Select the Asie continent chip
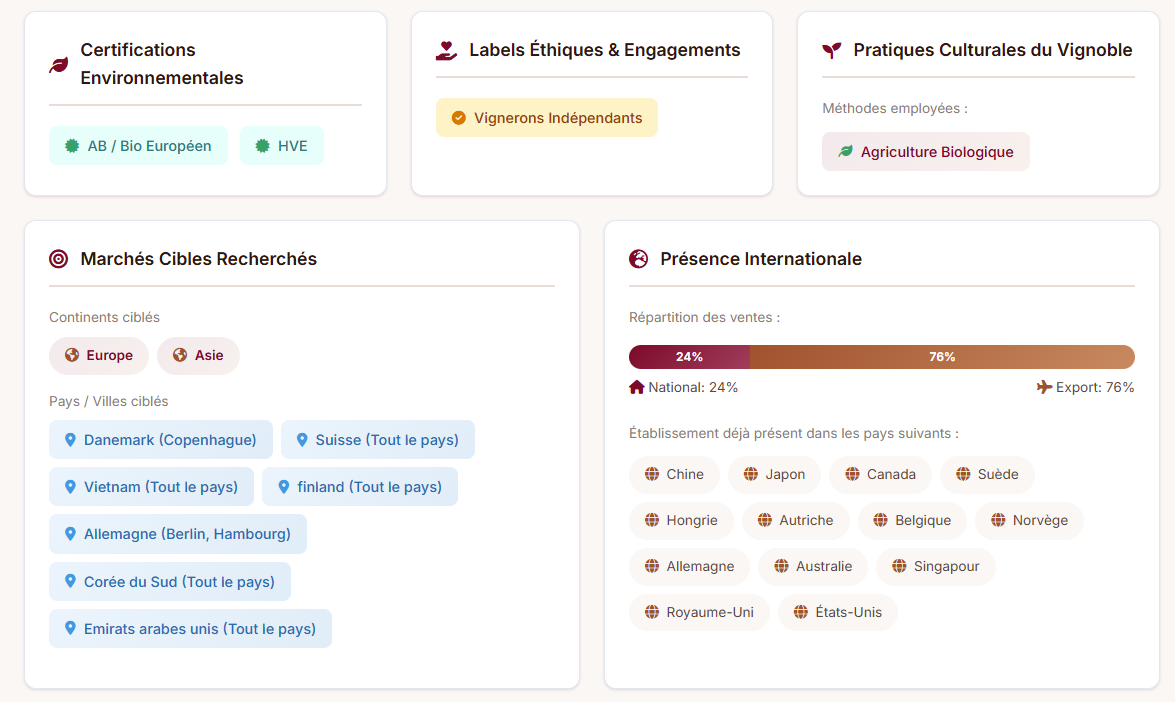 click(198, 356)
